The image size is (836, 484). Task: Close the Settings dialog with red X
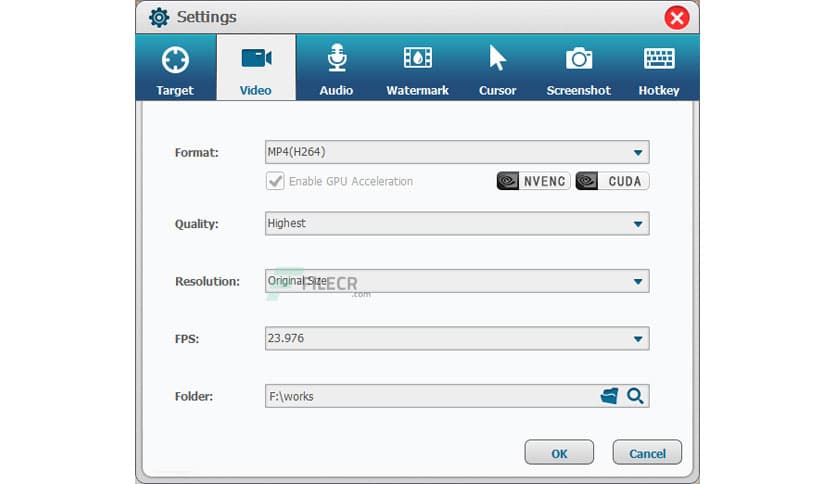tap(677, 18)
